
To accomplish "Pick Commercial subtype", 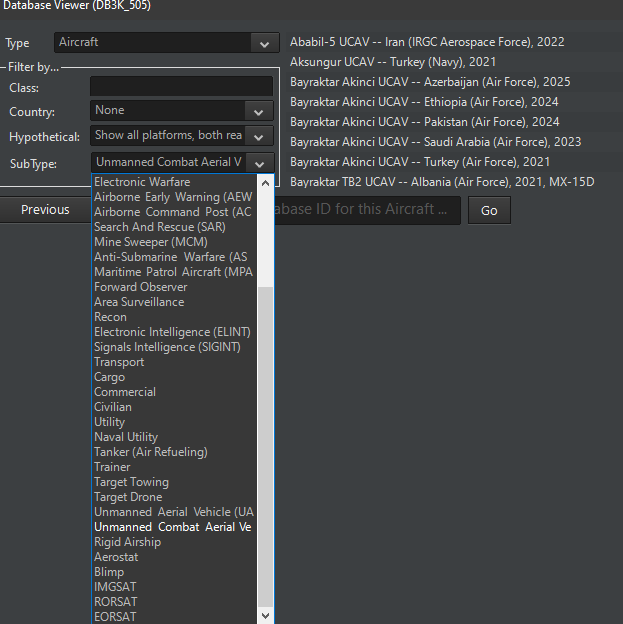I will [174, 392].
